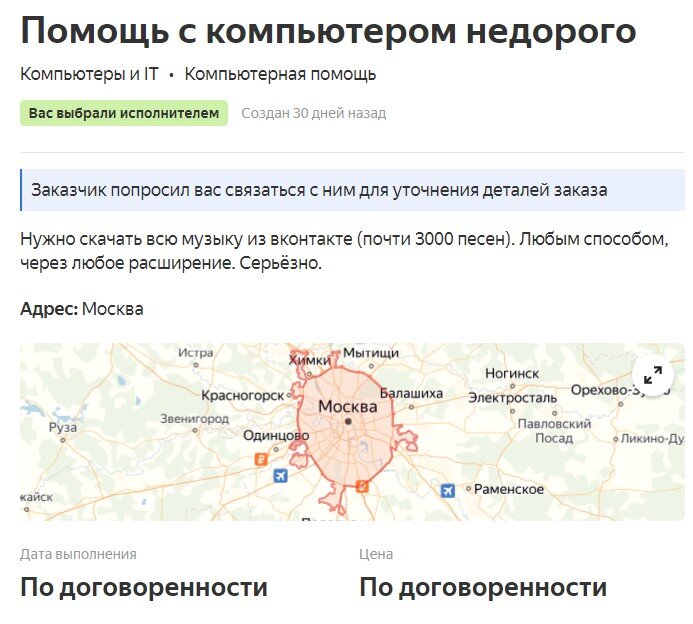Click По договоренности under Дата выполнения
The height and width of the screenshot is (624, 693).
144,588
